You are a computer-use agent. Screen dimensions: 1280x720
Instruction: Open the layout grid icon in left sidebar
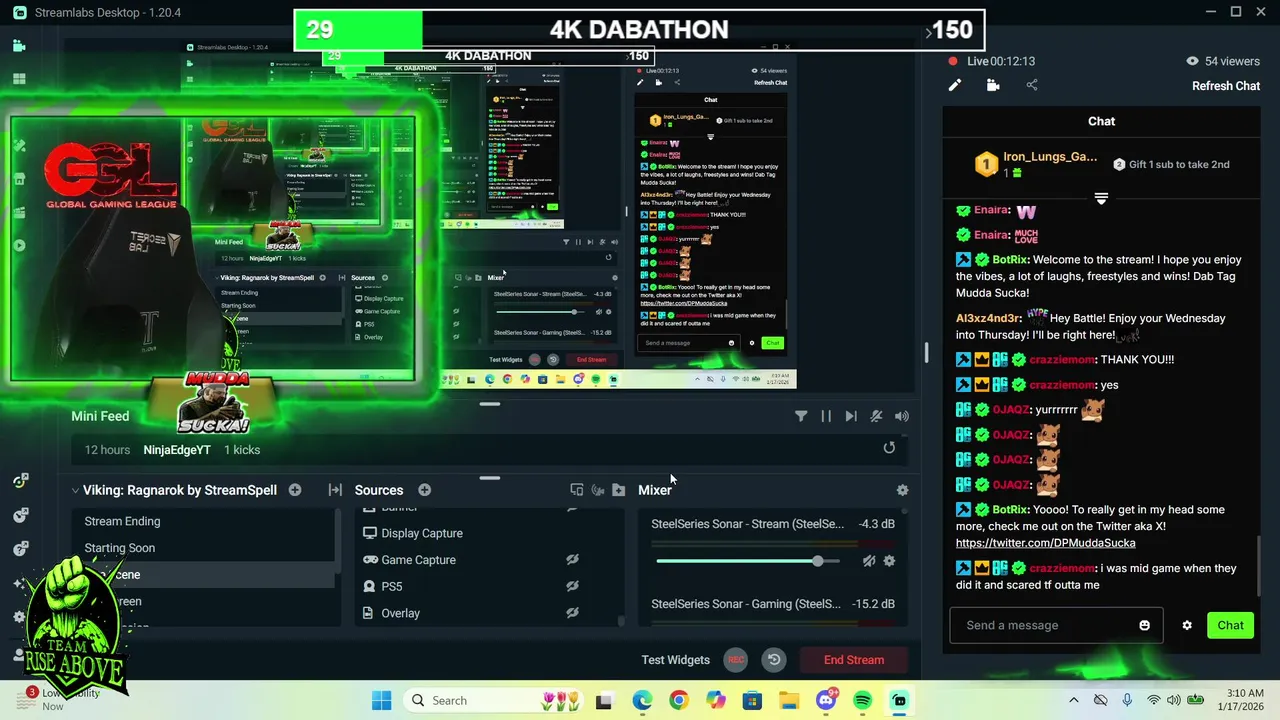click(x=19, y=79)
